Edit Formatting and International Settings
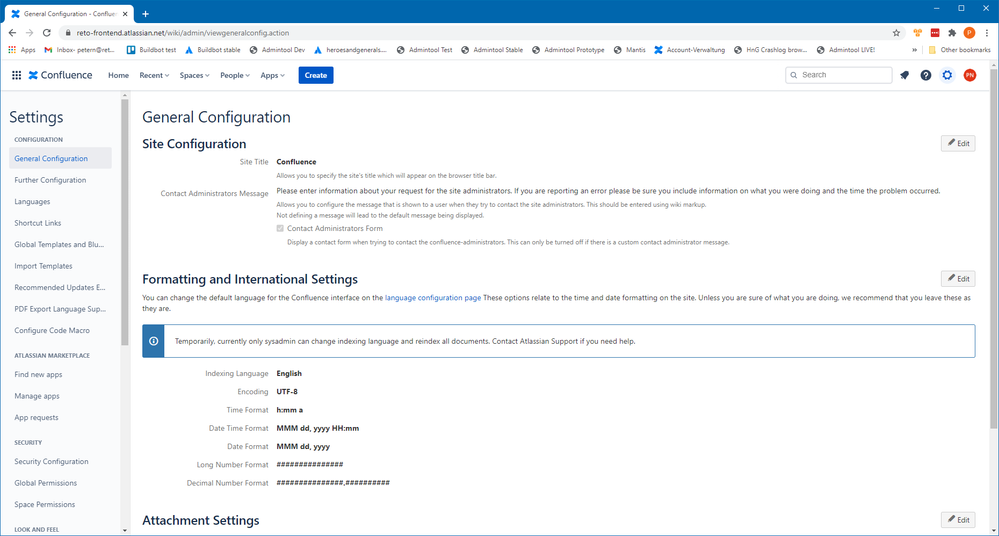999x536 pixels. [958, 279]
